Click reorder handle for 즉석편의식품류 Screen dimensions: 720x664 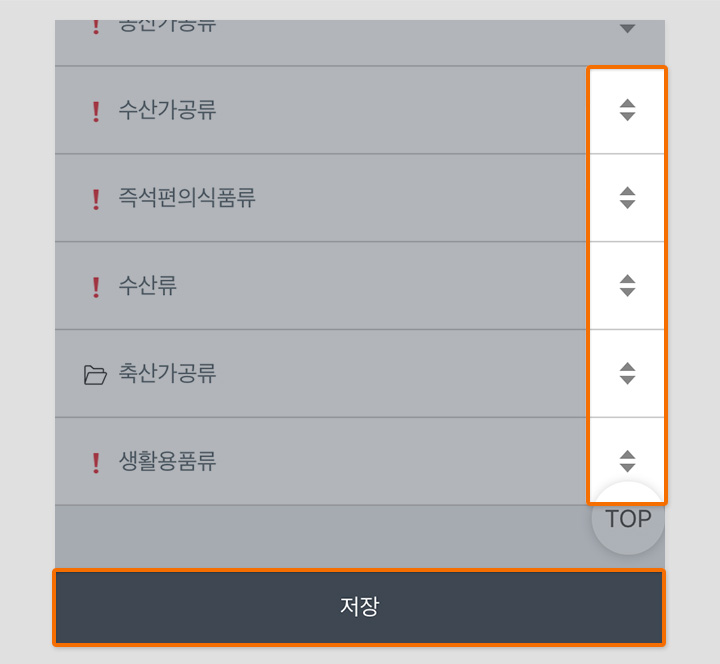(x=627, y=198)
